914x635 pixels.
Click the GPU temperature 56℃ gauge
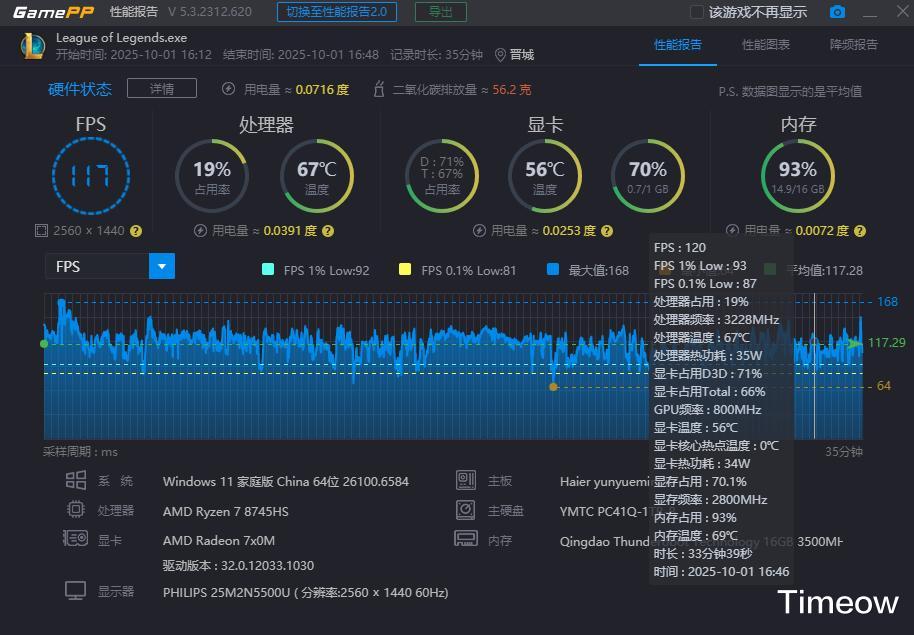(544, 176)
